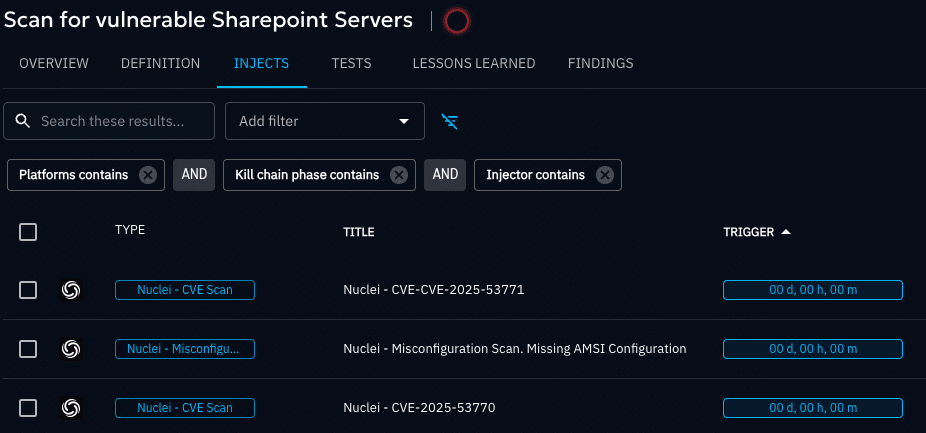
Task: Sort by the Trigger column arrow
Action: [x=786, y=232]
